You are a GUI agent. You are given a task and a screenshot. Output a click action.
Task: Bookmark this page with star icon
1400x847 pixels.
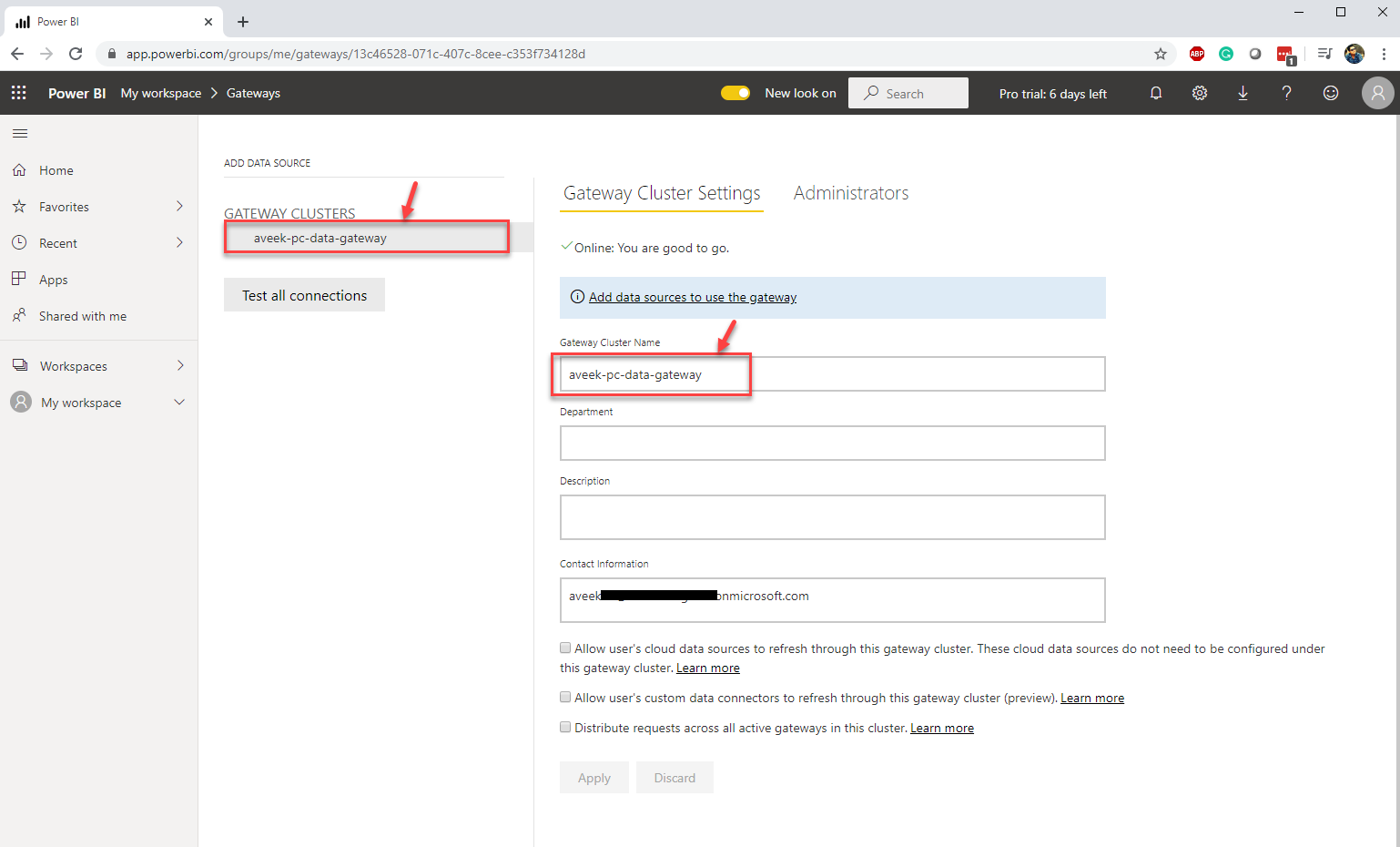[1161, 54]
